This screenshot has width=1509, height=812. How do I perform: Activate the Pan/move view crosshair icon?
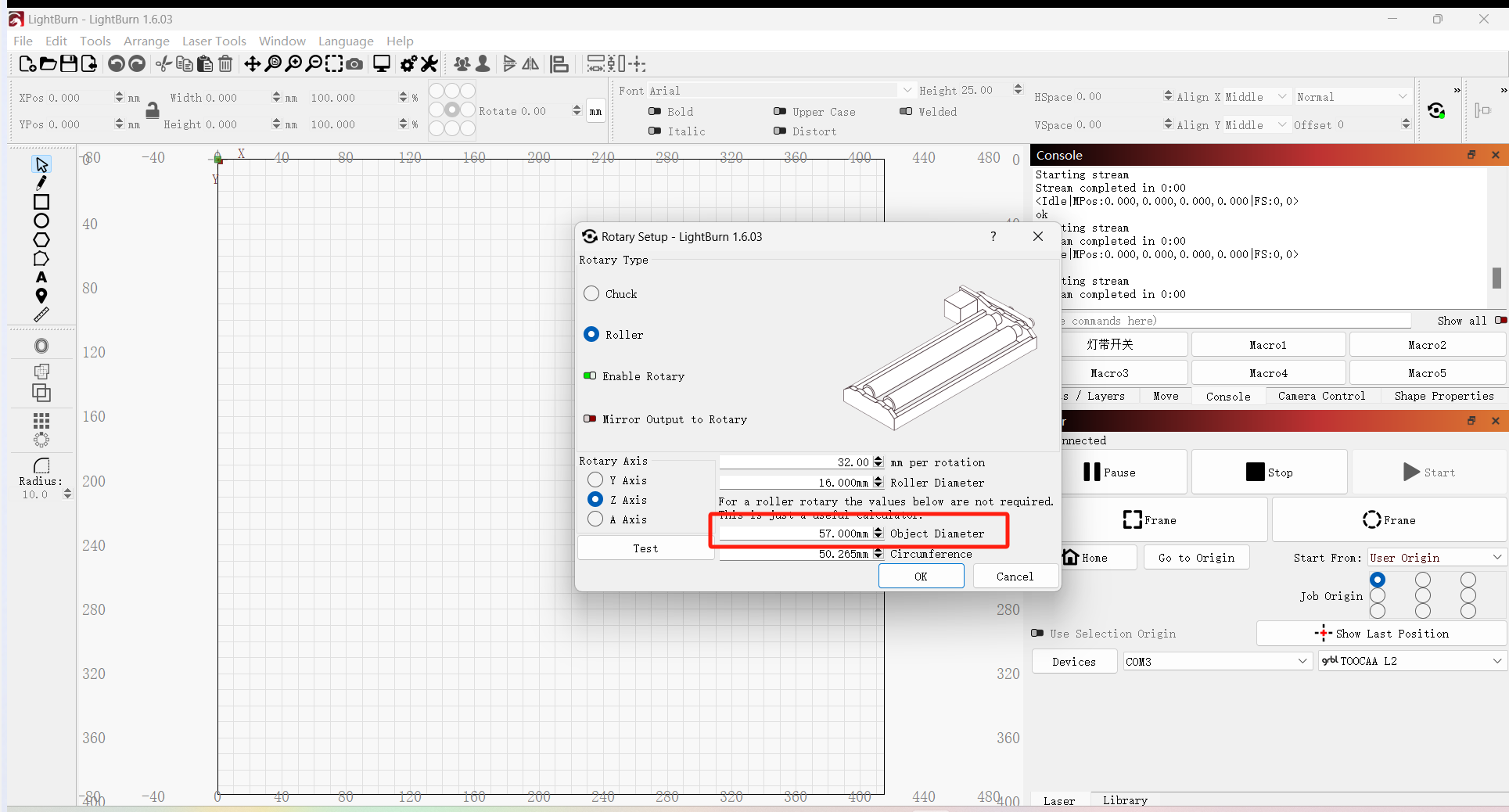[x=252, y=64]
